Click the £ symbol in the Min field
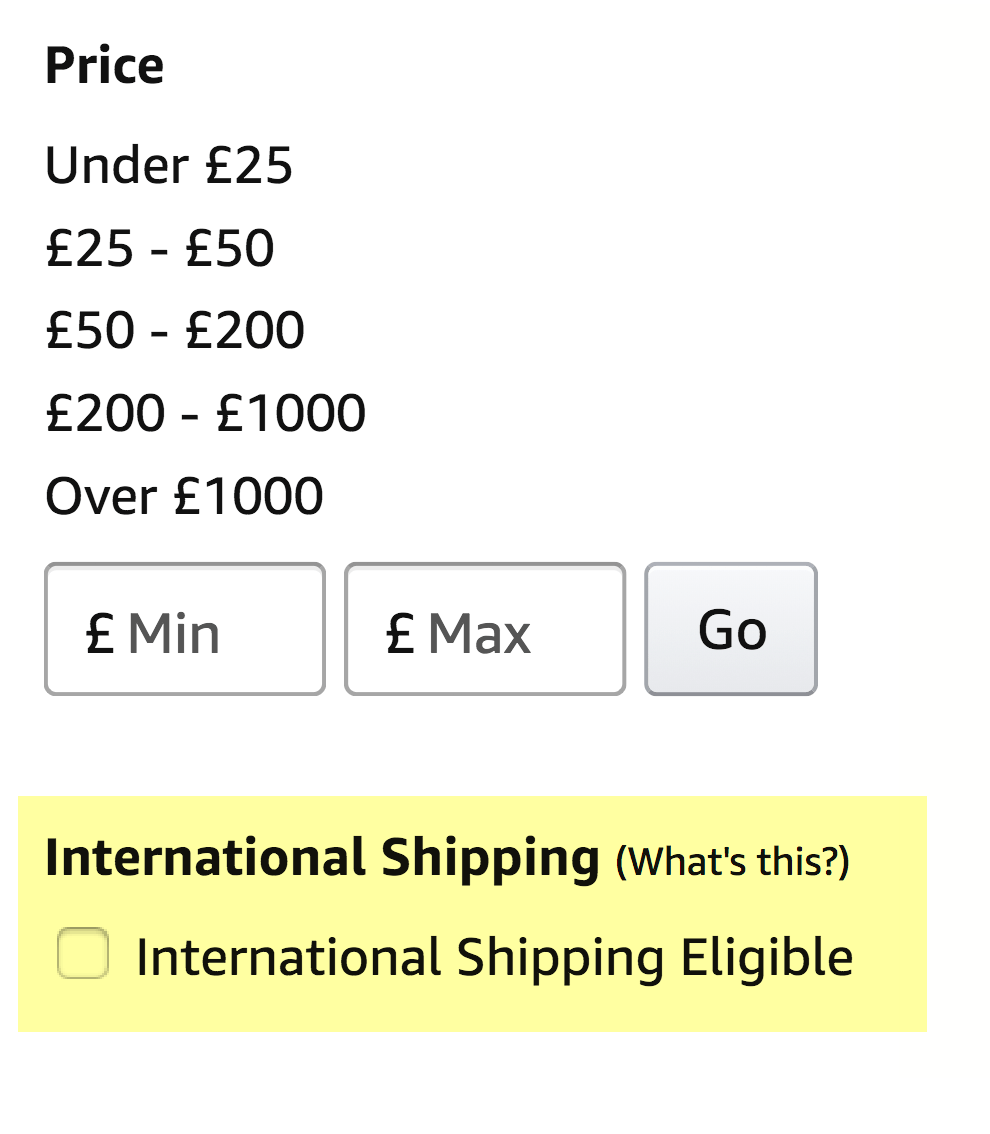This screenshot has width=990, height=1134. [99, 633]
